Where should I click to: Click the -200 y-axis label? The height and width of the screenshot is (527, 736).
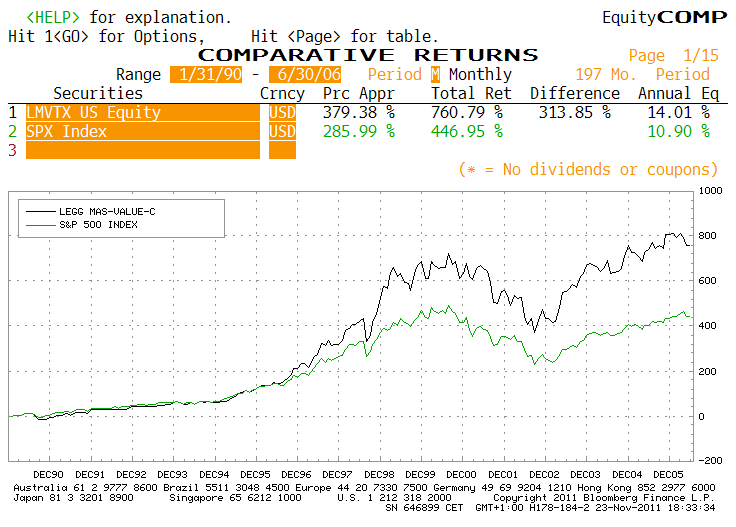point(711,461)
